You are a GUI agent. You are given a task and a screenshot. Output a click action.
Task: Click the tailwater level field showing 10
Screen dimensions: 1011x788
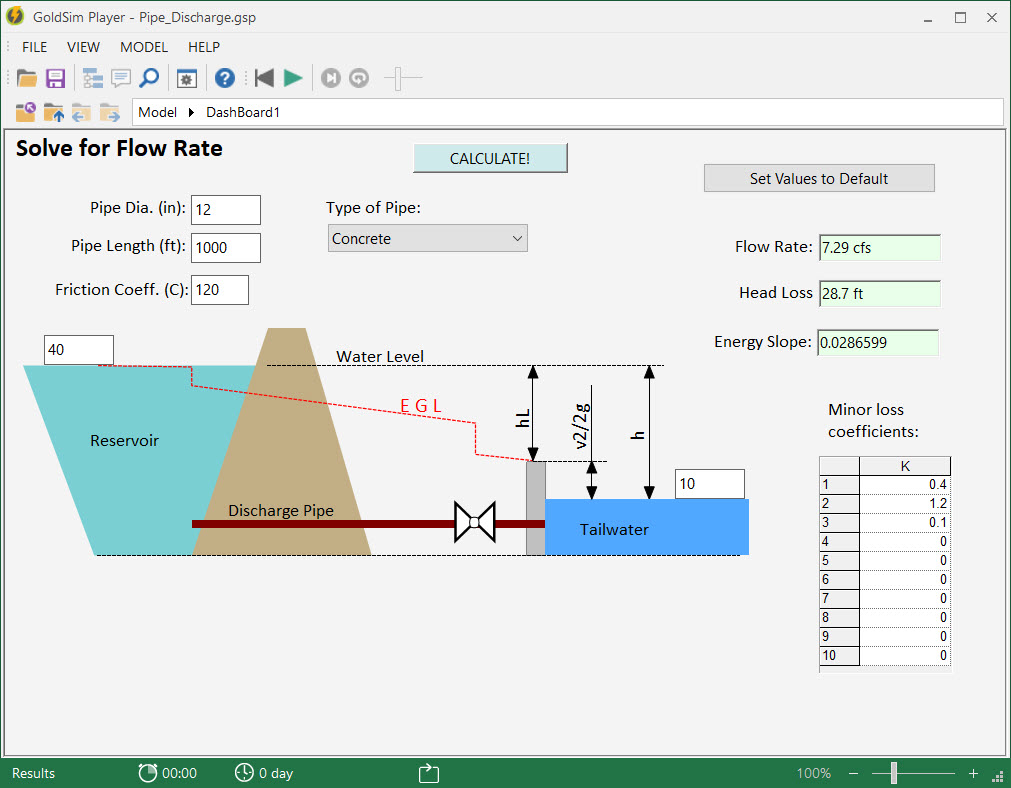(x=710, y=484)
